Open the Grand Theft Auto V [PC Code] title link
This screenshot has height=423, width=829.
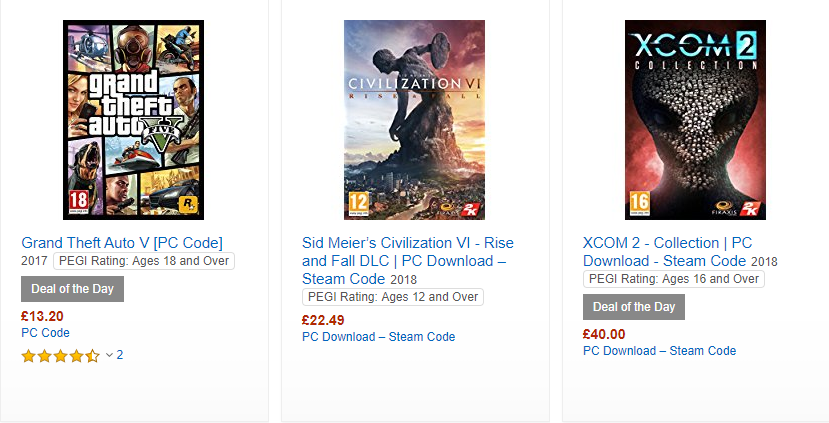122,243
